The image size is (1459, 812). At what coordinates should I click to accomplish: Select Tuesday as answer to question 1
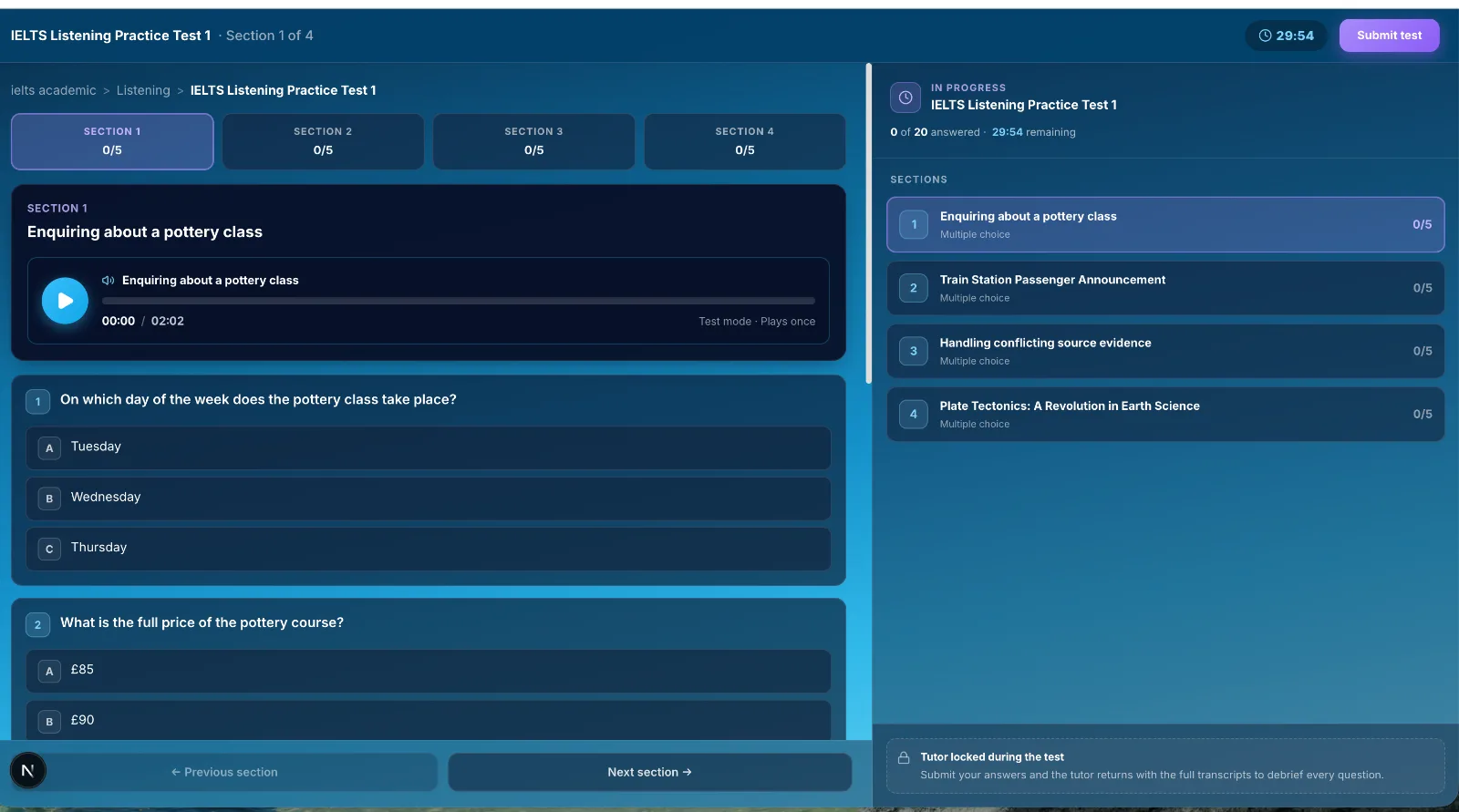point(429,447)
